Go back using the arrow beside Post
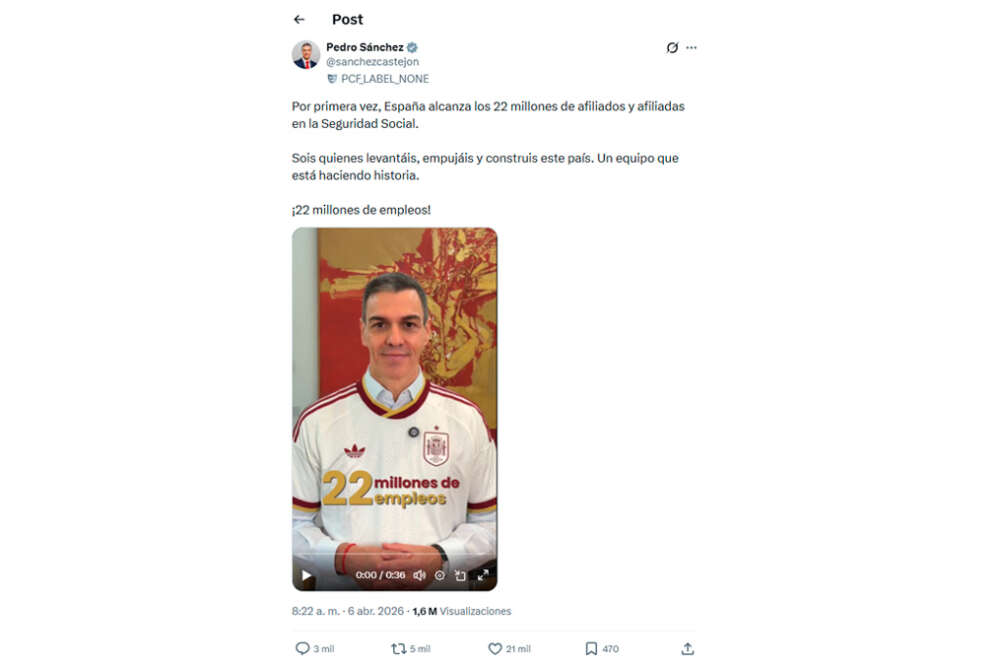 click(x=299, y=20)
